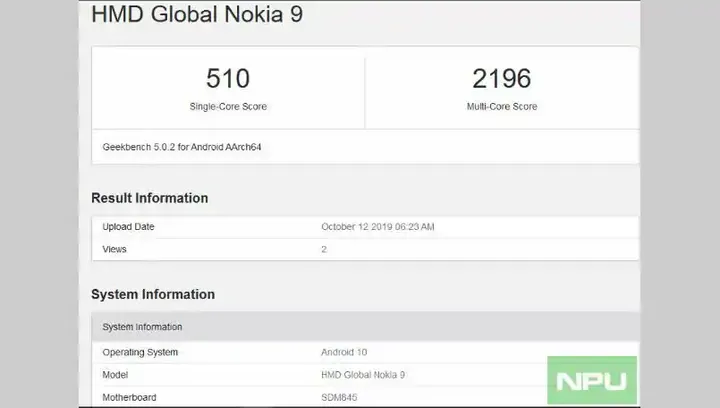The image size is (720, 408).
Task: Select the views count value '2'
Action: pos(324,249)
